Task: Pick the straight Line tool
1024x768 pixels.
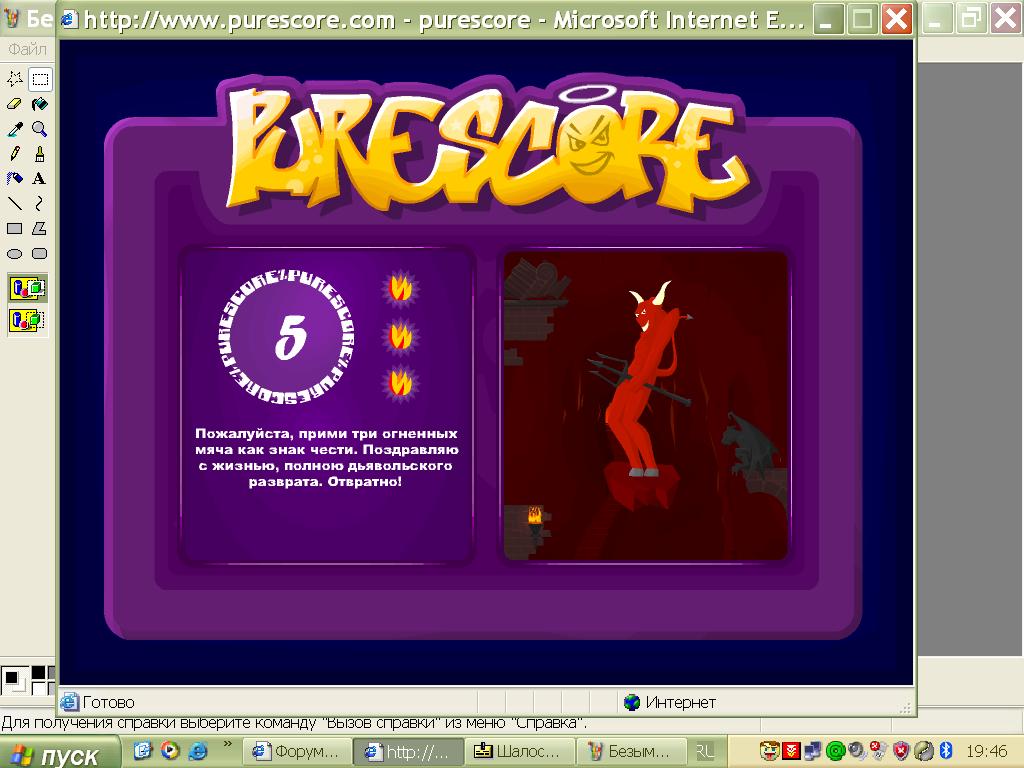Action: (15, 204)
